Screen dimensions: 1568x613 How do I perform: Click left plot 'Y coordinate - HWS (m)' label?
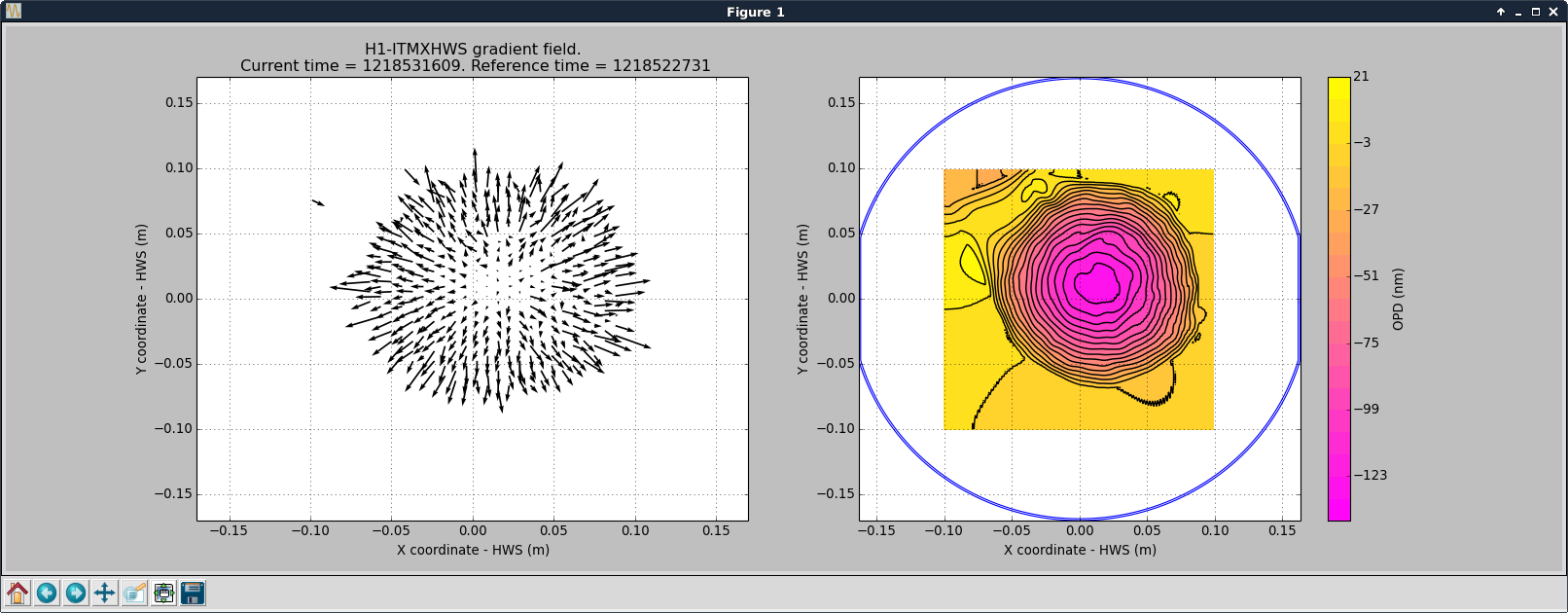[141, 299]
